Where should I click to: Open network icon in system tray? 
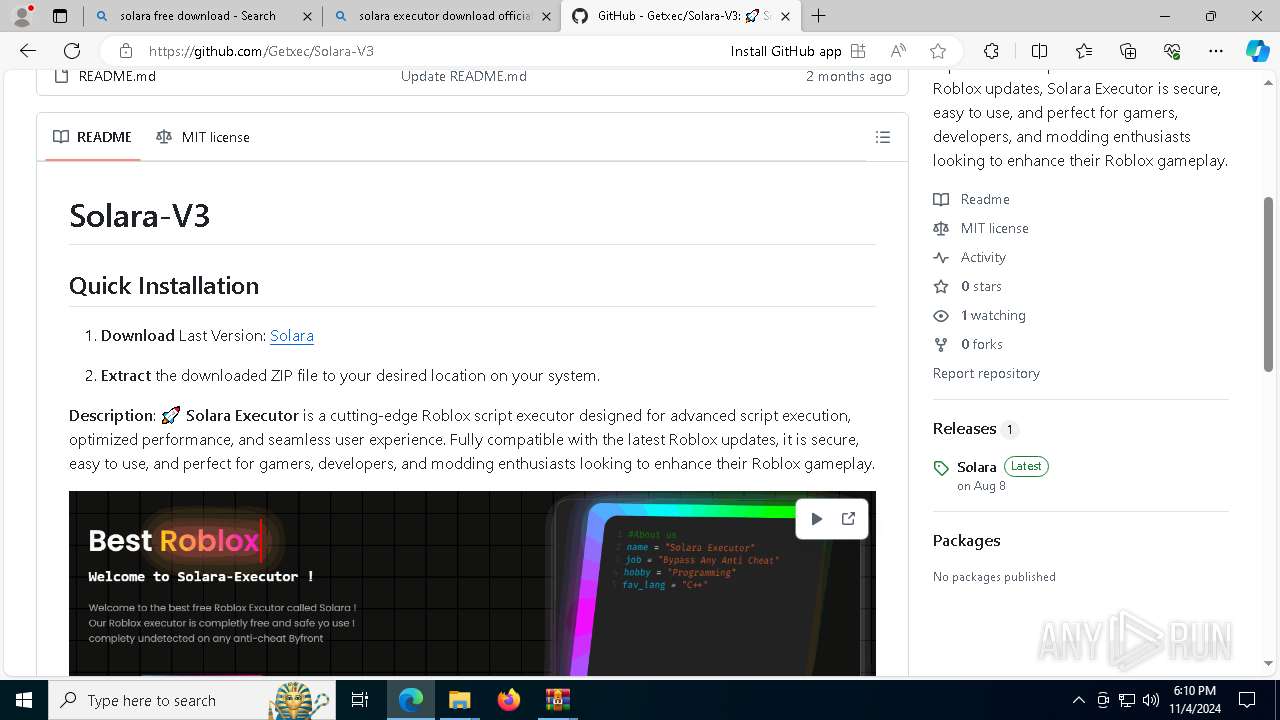pyautogui.click(x=1126, y=700)
